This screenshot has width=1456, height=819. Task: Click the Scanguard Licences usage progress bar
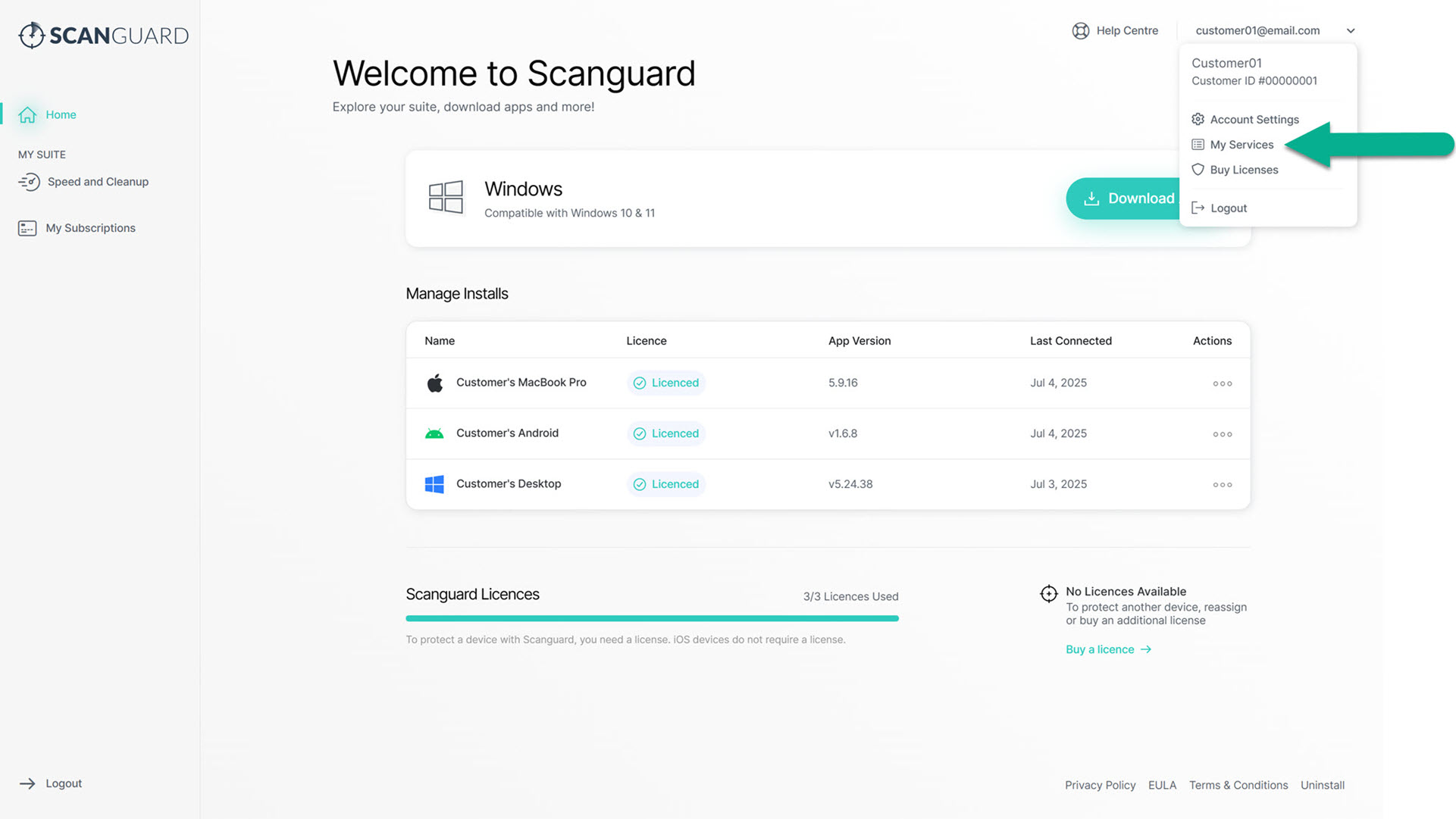click(652, 618)
